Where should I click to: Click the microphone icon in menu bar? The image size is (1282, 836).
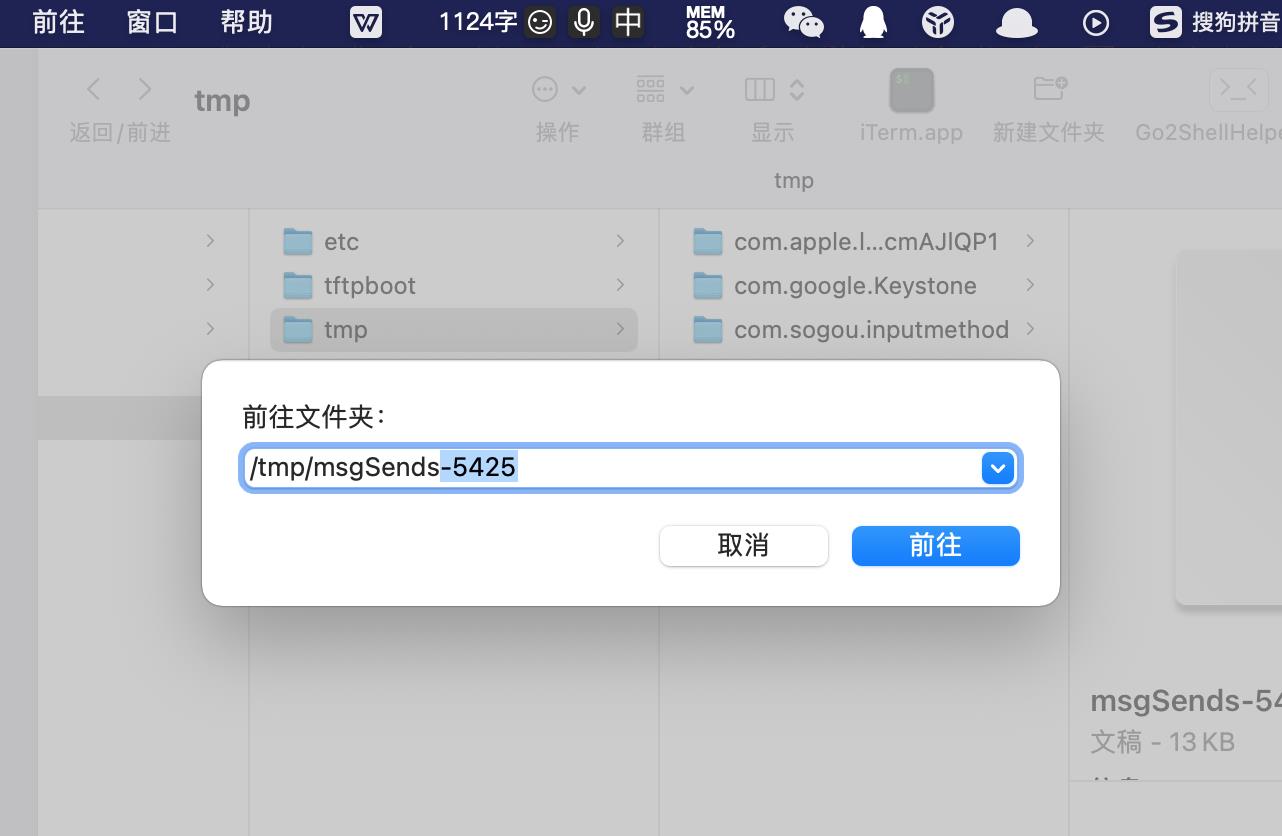click(x=584, y=22)
